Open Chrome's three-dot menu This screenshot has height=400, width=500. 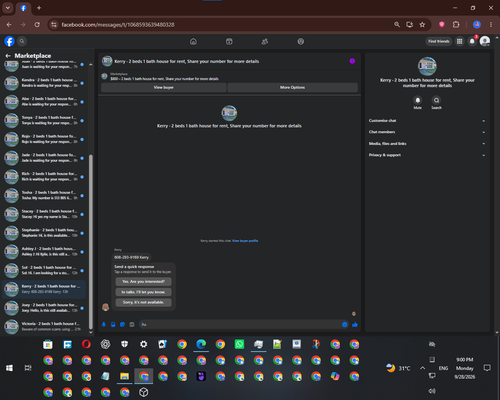click(x=491, y=25)
